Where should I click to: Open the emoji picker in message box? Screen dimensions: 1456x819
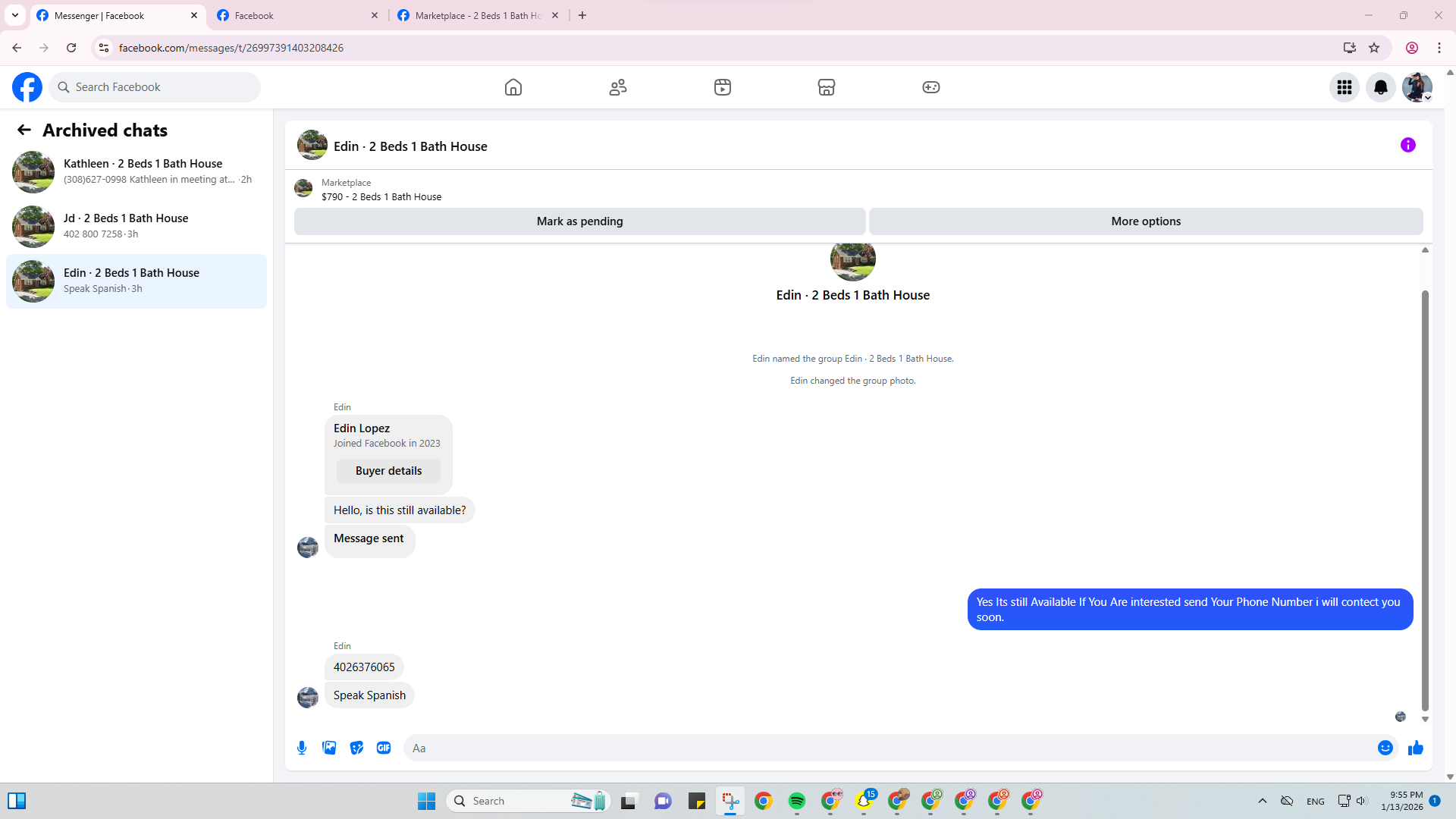(1385, 748)
